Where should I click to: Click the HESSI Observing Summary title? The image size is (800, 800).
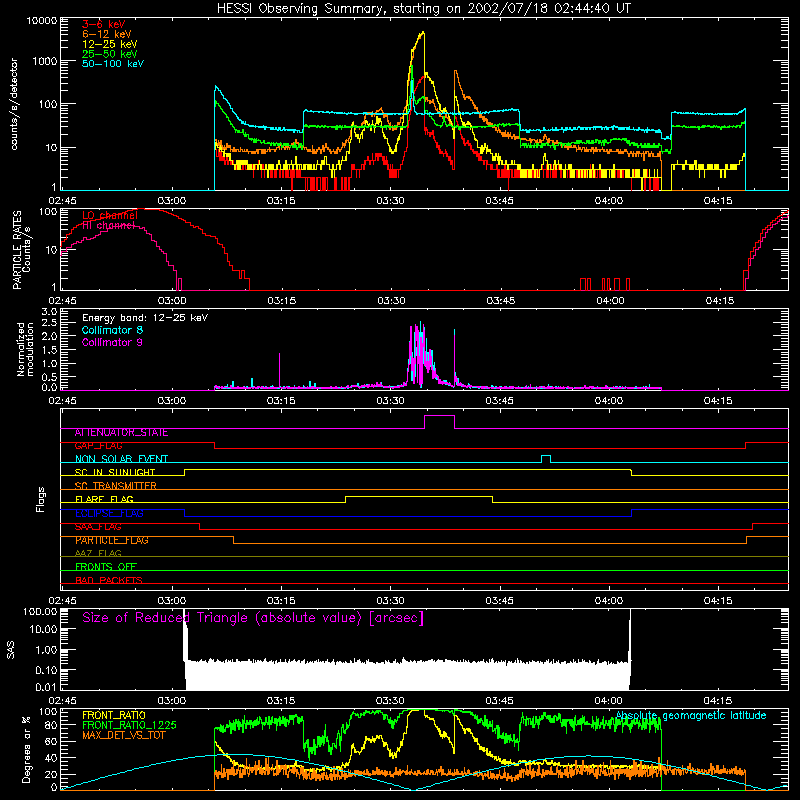coord(423,8)
